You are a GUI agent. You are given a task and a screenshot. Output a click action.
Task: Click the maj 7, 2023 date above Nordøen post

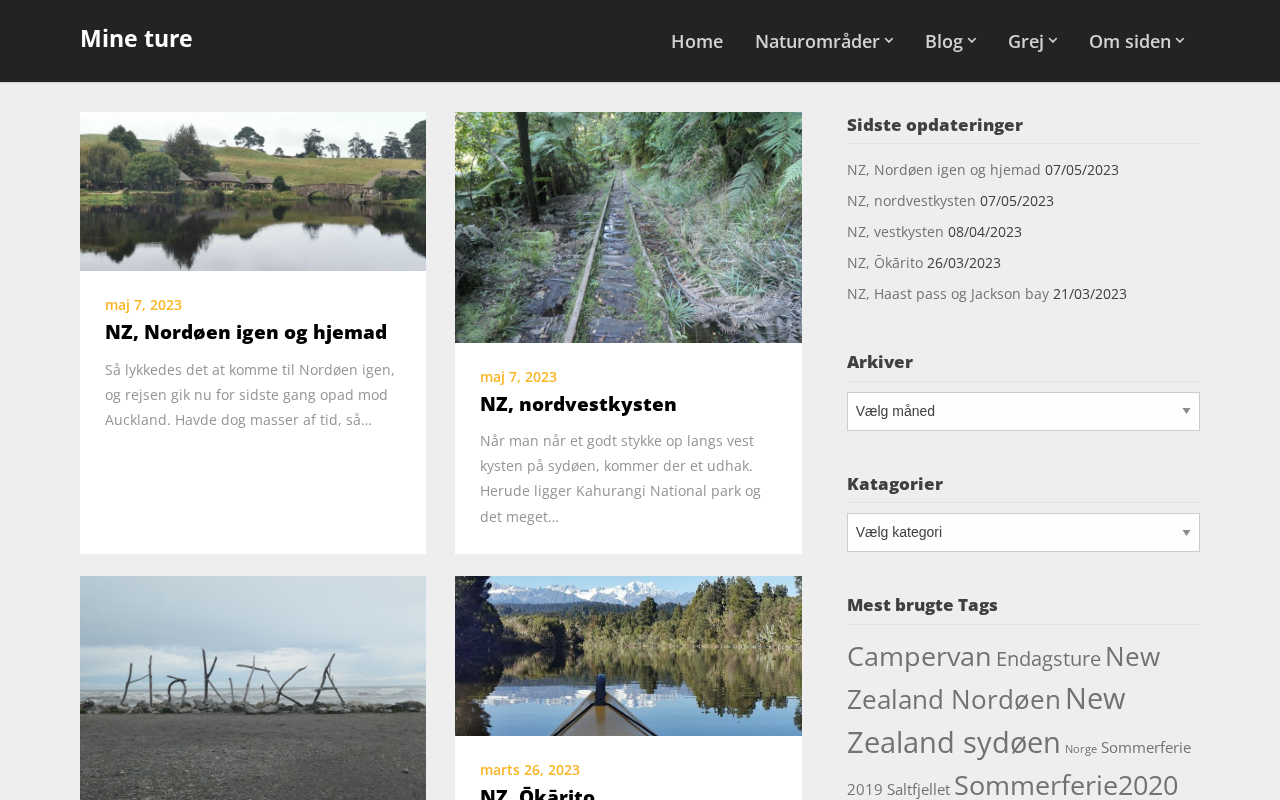[143, 305]
